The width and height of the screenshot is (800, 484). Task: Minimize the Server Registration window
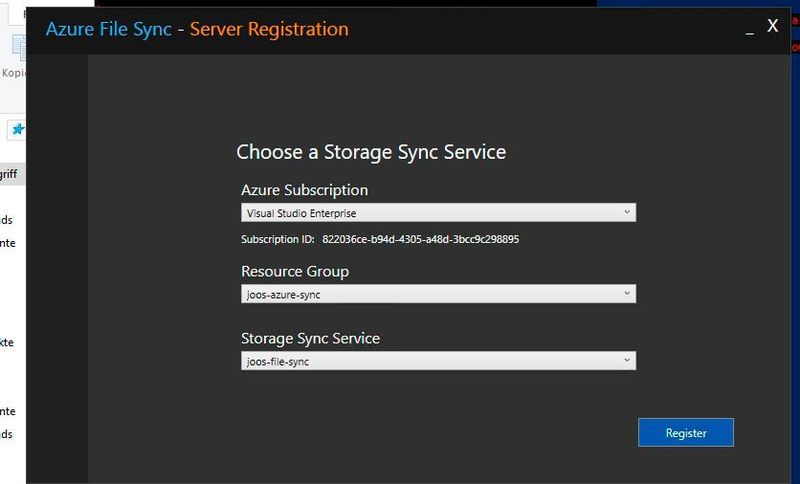(749, 32)
